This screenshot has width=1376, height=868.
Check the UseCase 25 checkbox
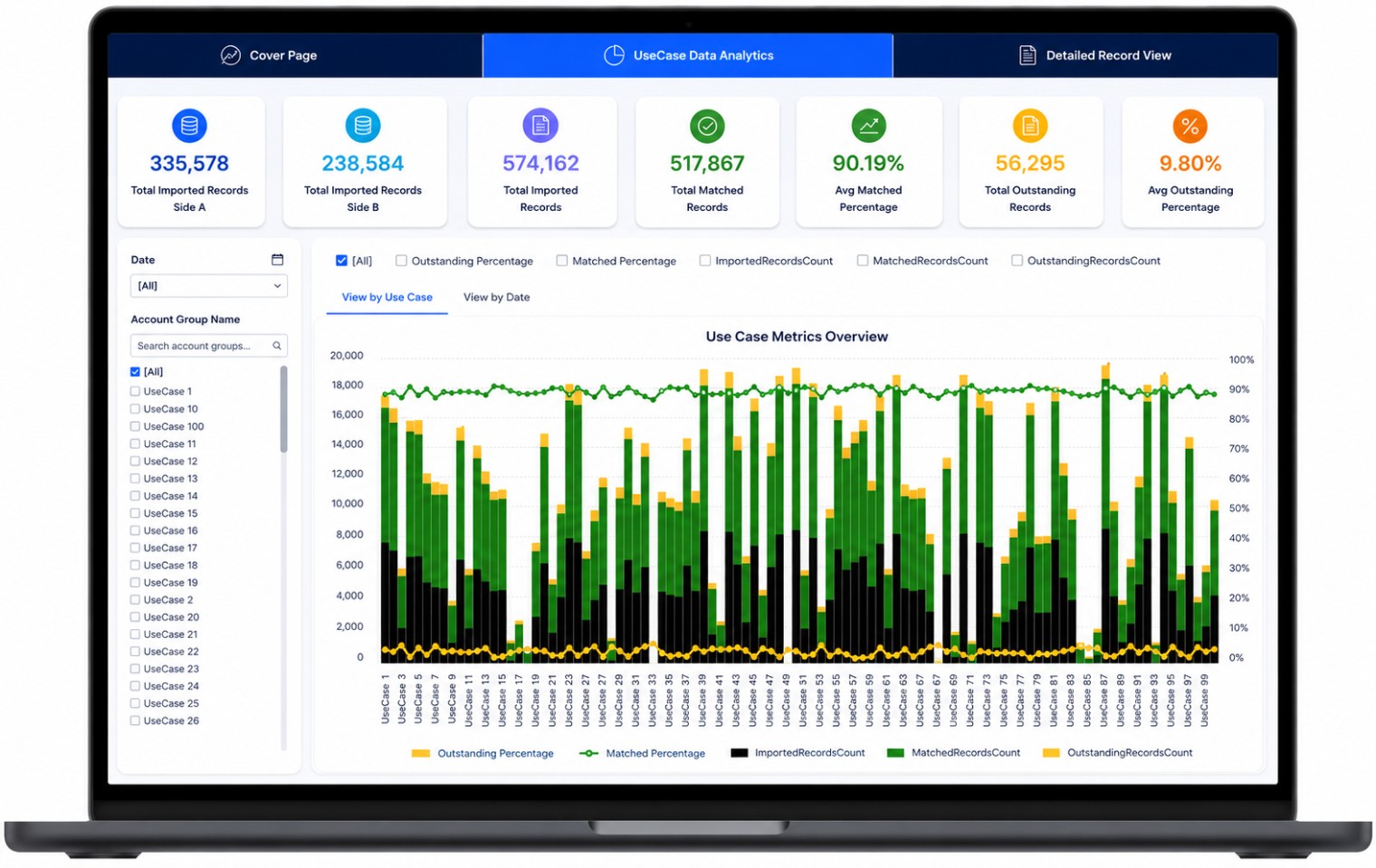coord(135,703)
